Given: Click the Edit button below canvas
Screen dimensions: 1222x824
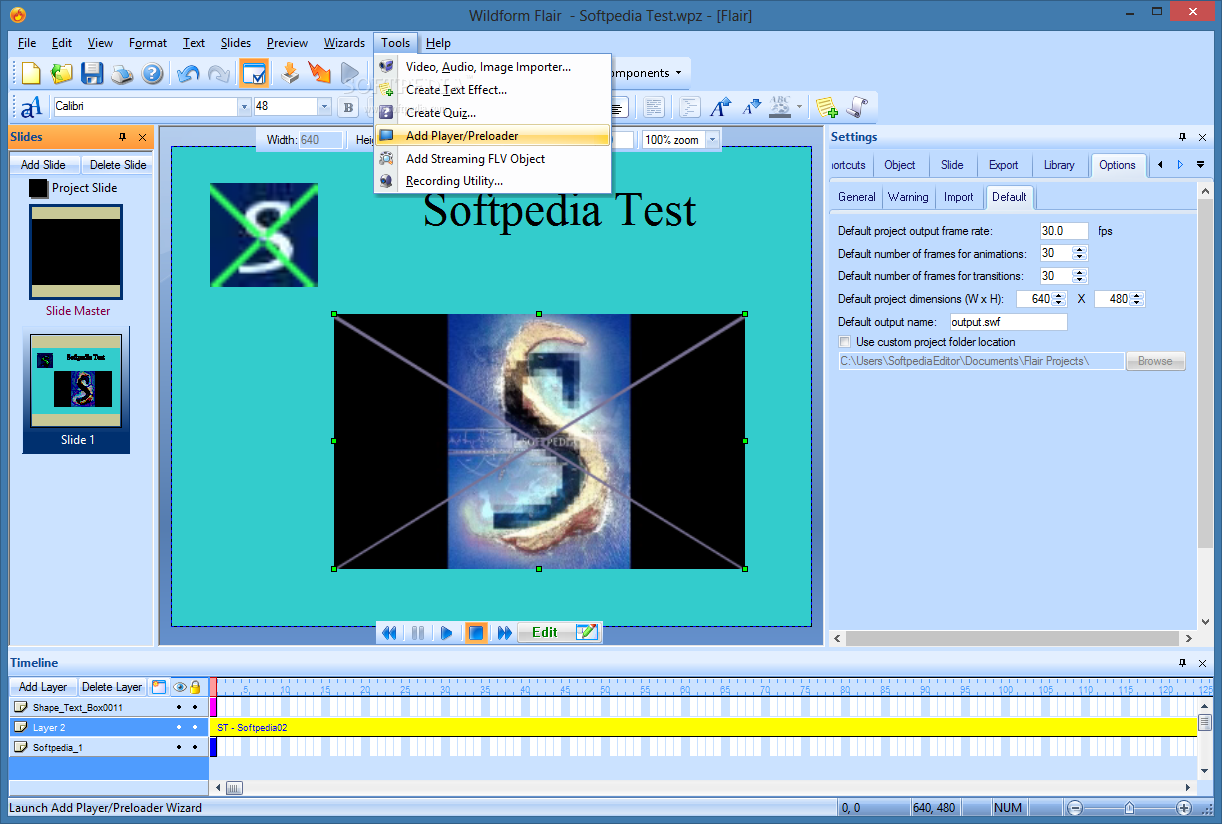Looking at the screenshot, I should click(x=560, y=632).
